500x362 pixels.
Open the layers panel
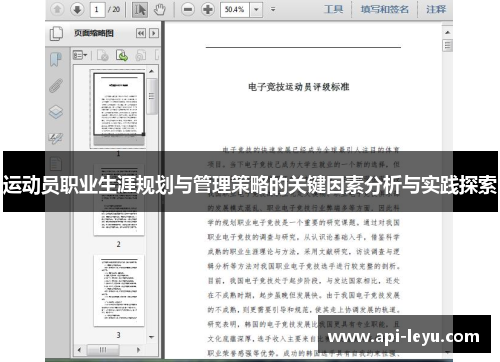click(x=56, y=112)
